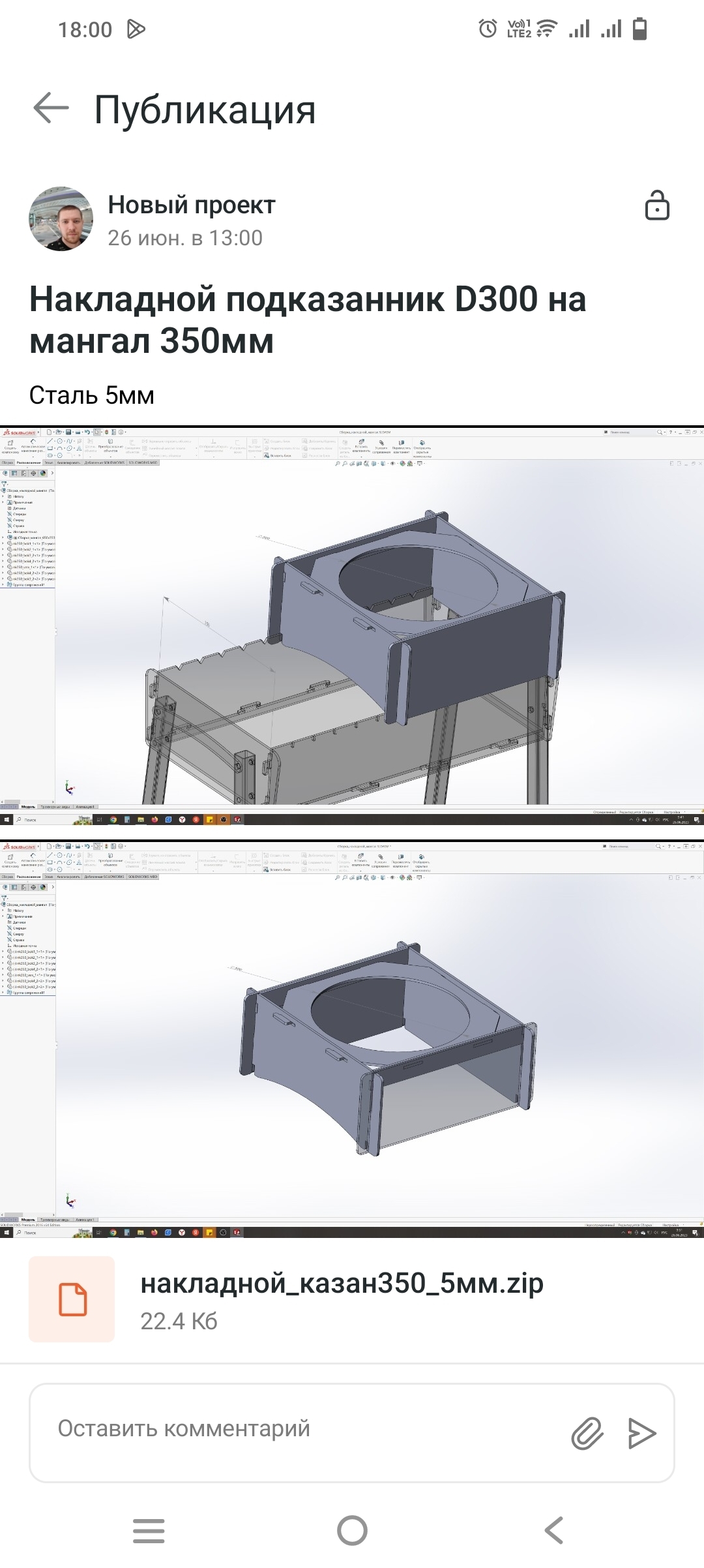The image size is (704, 1568).
Task: Tap the post date 26 июн. в 13:00
Action: click(x=185, y=238)
